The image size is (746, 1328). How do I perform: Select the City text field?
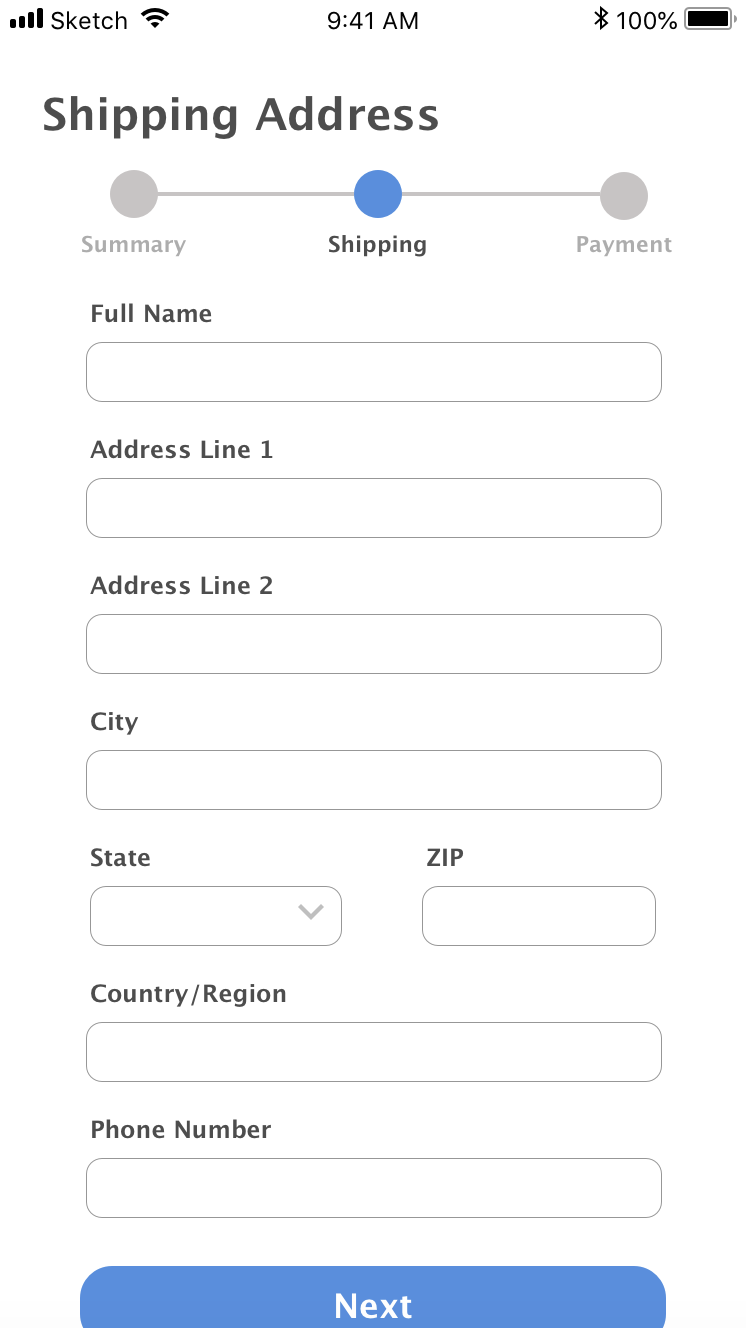click(x=374, y=780)
